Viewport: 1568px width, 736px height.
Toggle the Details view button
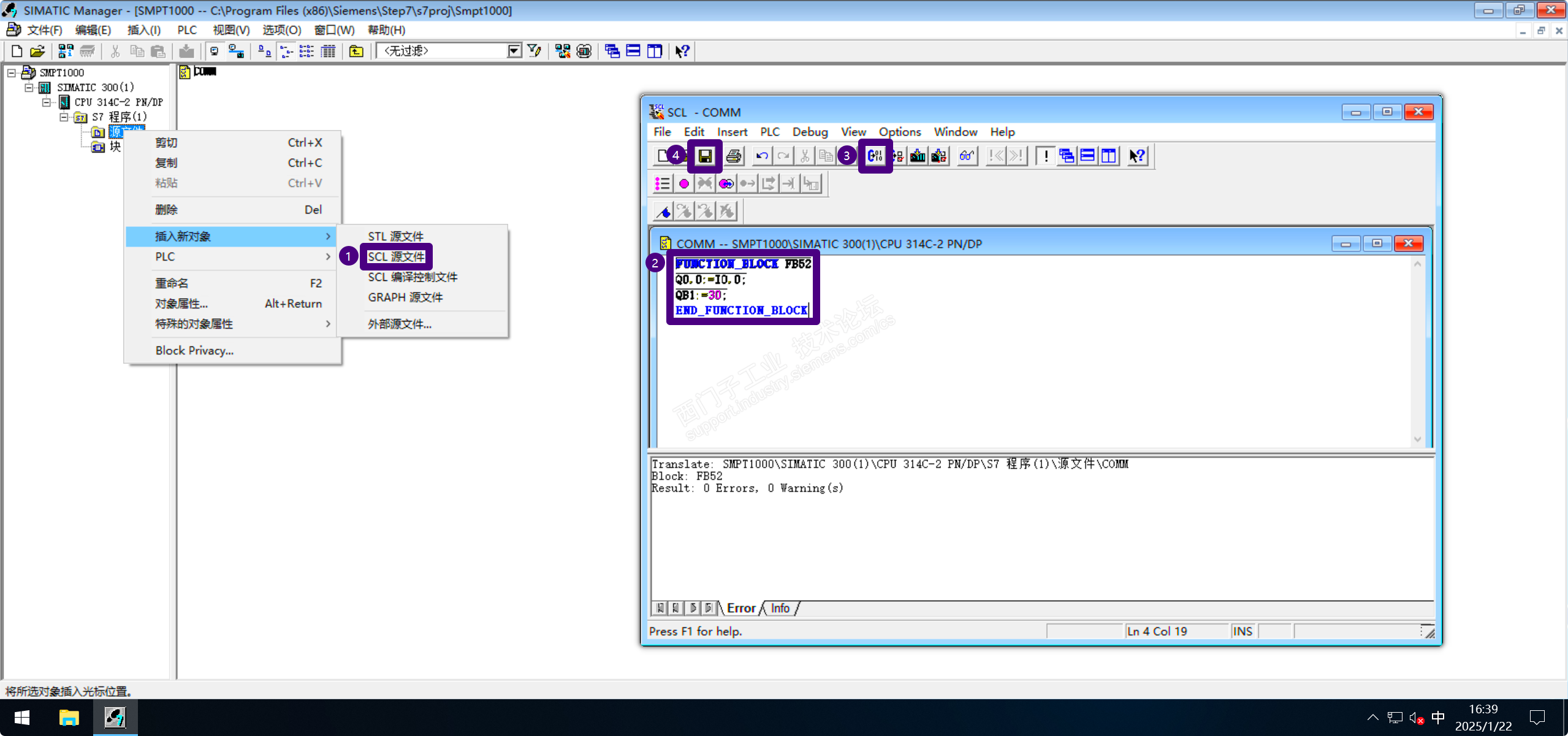tap(329, 51)
